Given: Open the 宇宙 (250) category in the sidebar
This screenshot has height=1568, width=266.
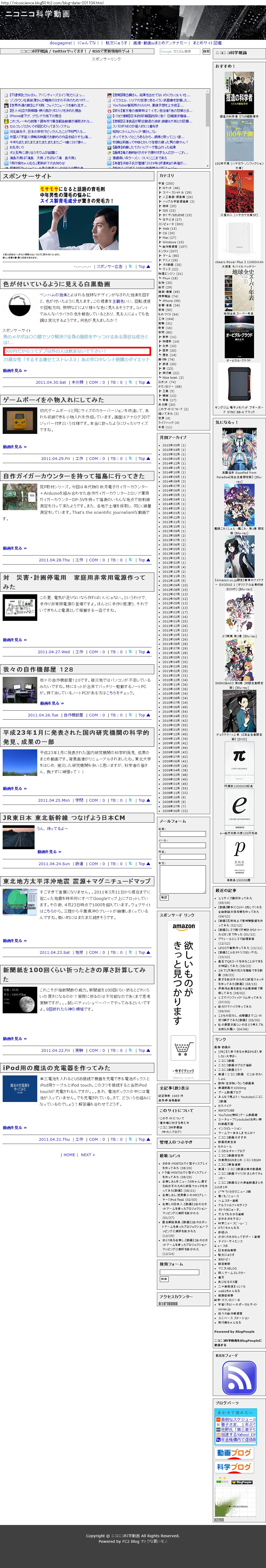Looking at the screenshot, I should [166, 183].
